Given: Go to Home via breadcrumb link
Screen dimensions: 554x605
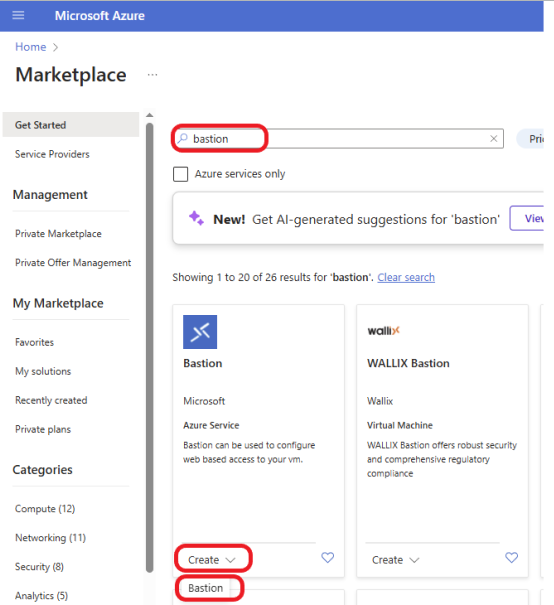Looking at the screenshot, I should coord(30,47).
